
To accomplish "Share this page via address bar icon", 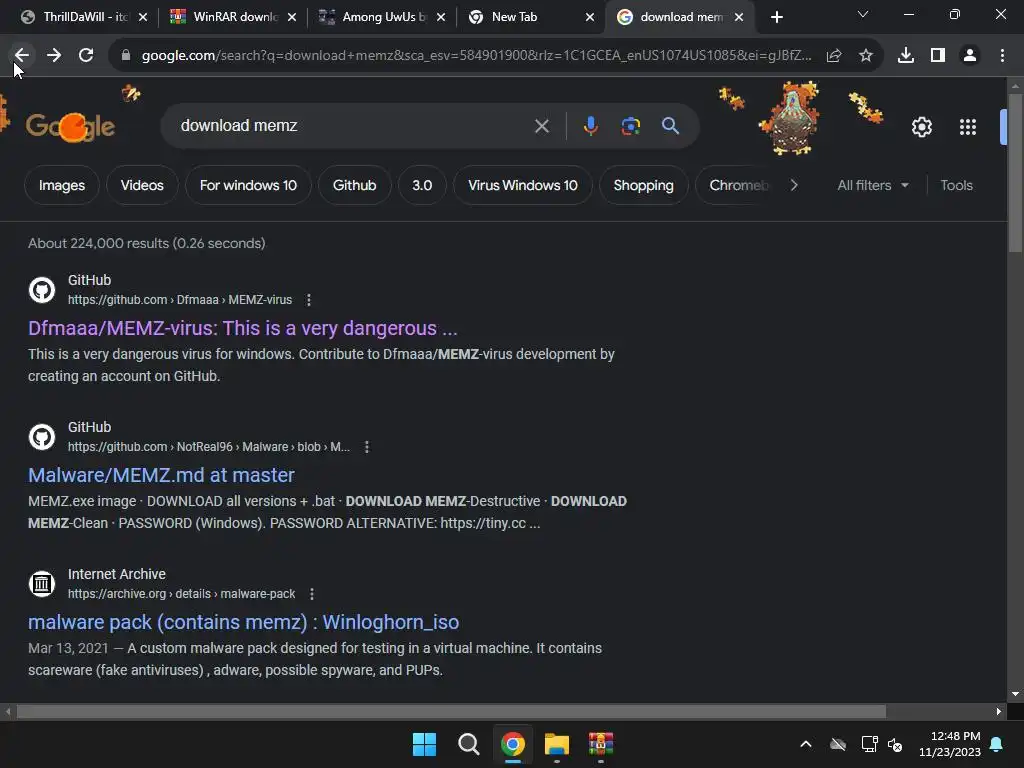I will [834, 56].
